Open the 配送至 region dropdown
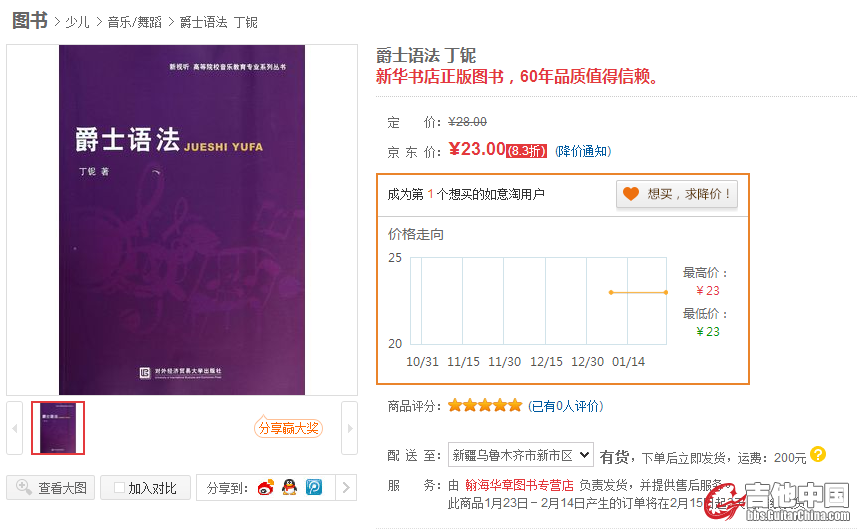This screenshot has height=531, width=857. click(x=521, y=455)
